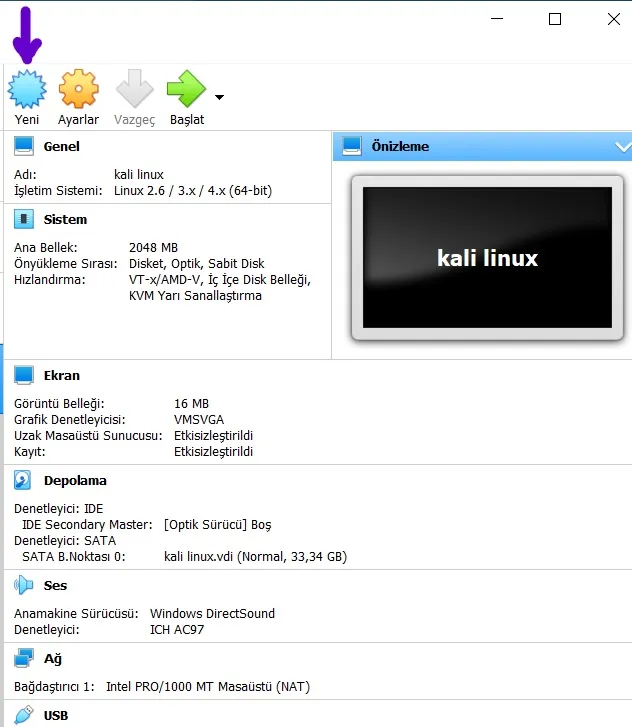Click the Önizleme header title

(400, 147)
